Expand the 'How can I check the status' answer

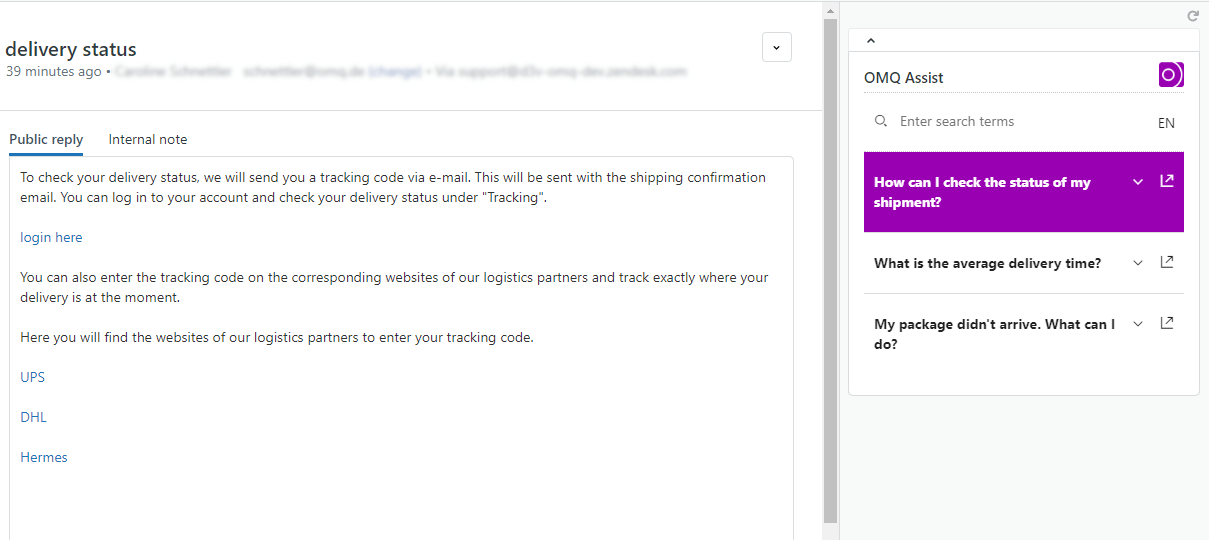[1137, 182]
